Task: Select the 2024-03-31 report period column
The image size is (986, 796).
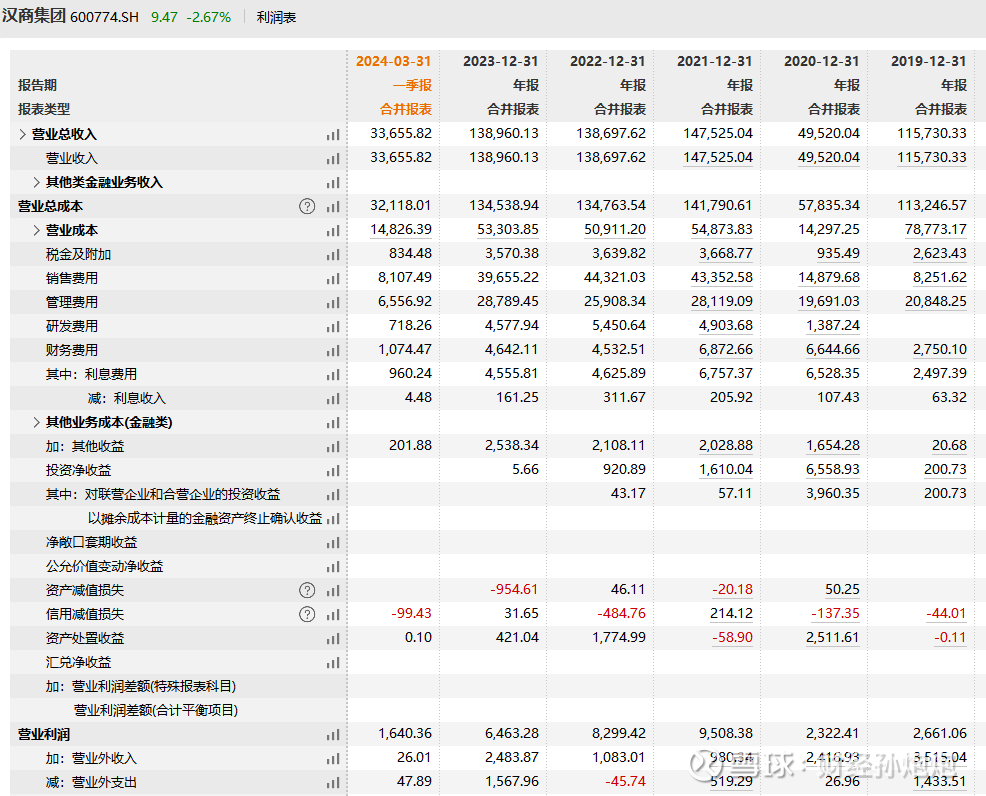Action: [x=394, y=61]
